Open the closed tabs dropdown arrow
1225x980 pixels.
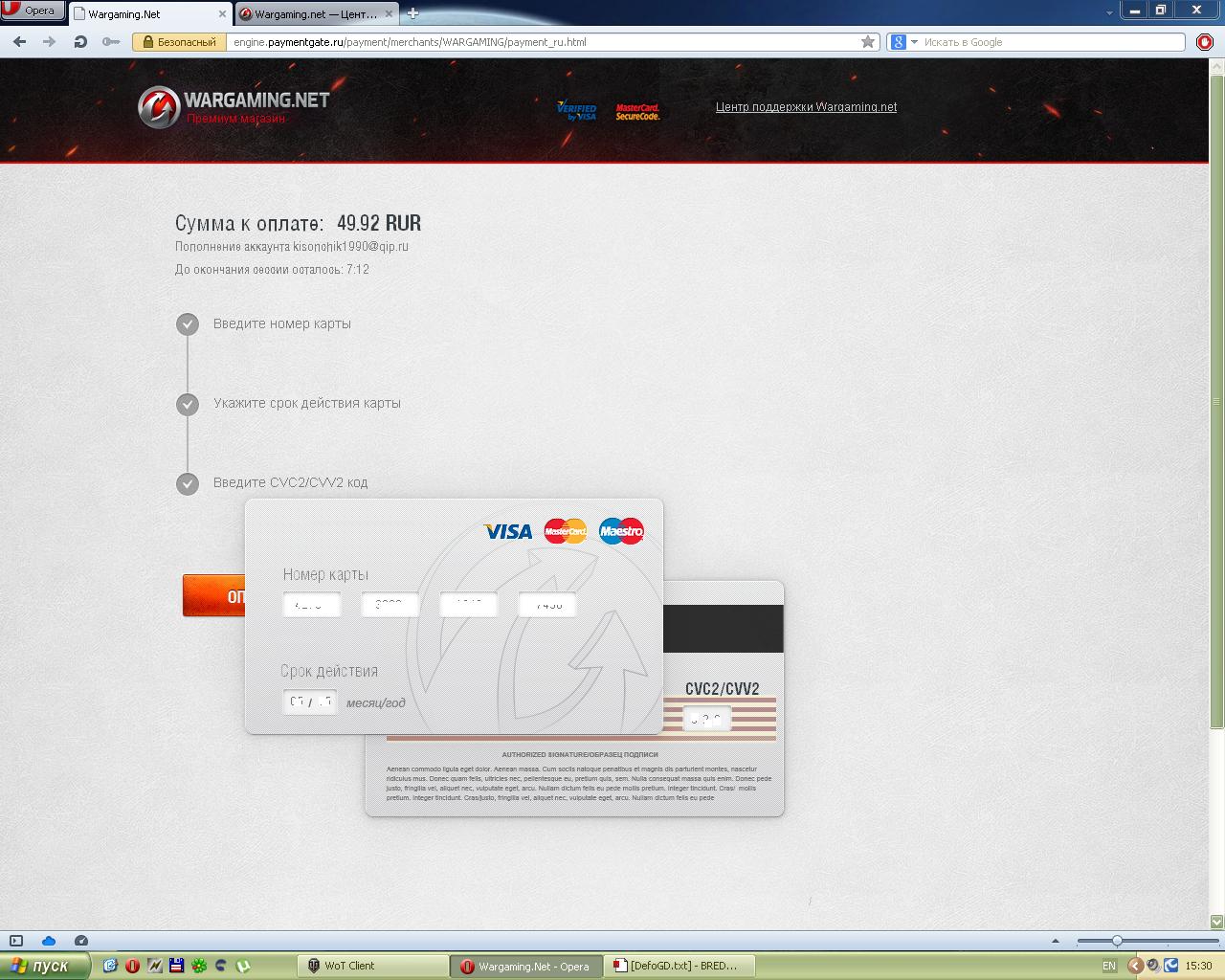point(1109,13)
